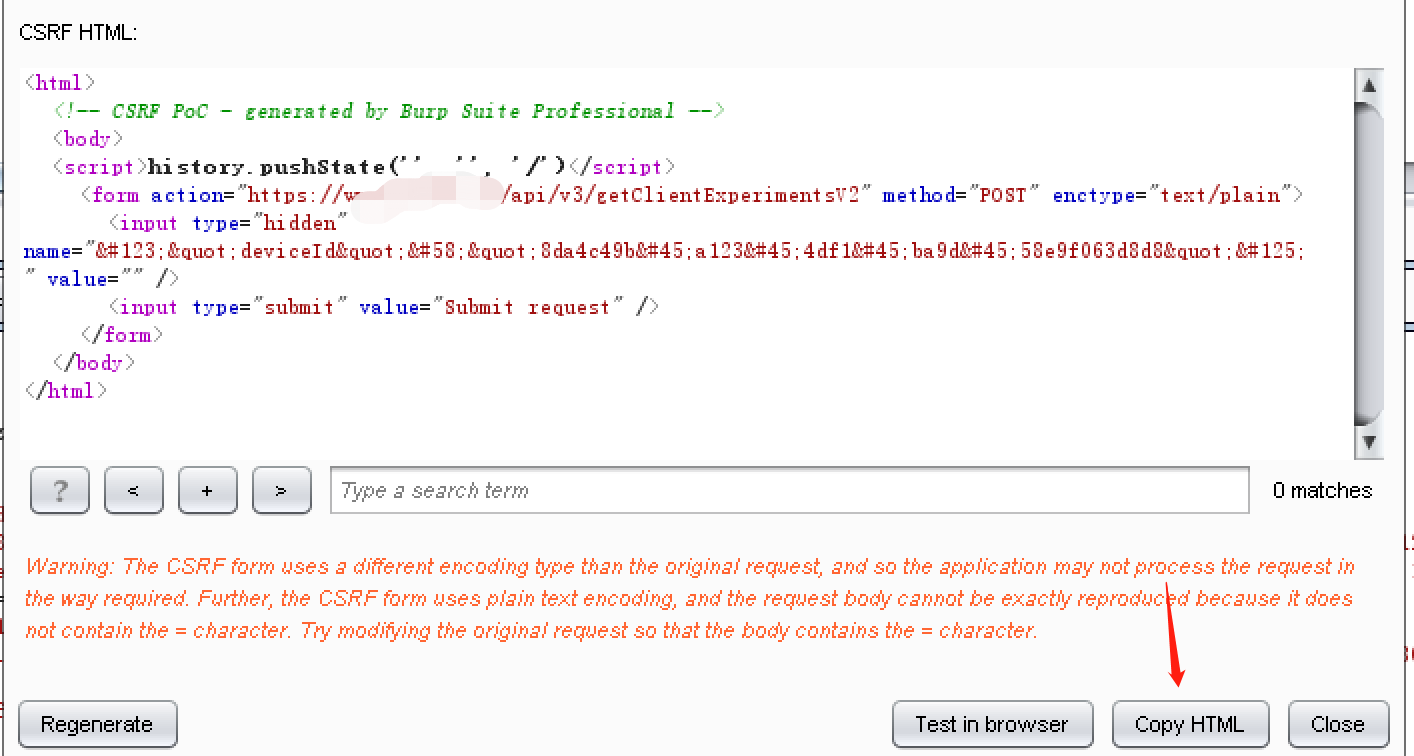Click the "Submit request" input line
Screen dimensions: 1414x756
(384, 307)
